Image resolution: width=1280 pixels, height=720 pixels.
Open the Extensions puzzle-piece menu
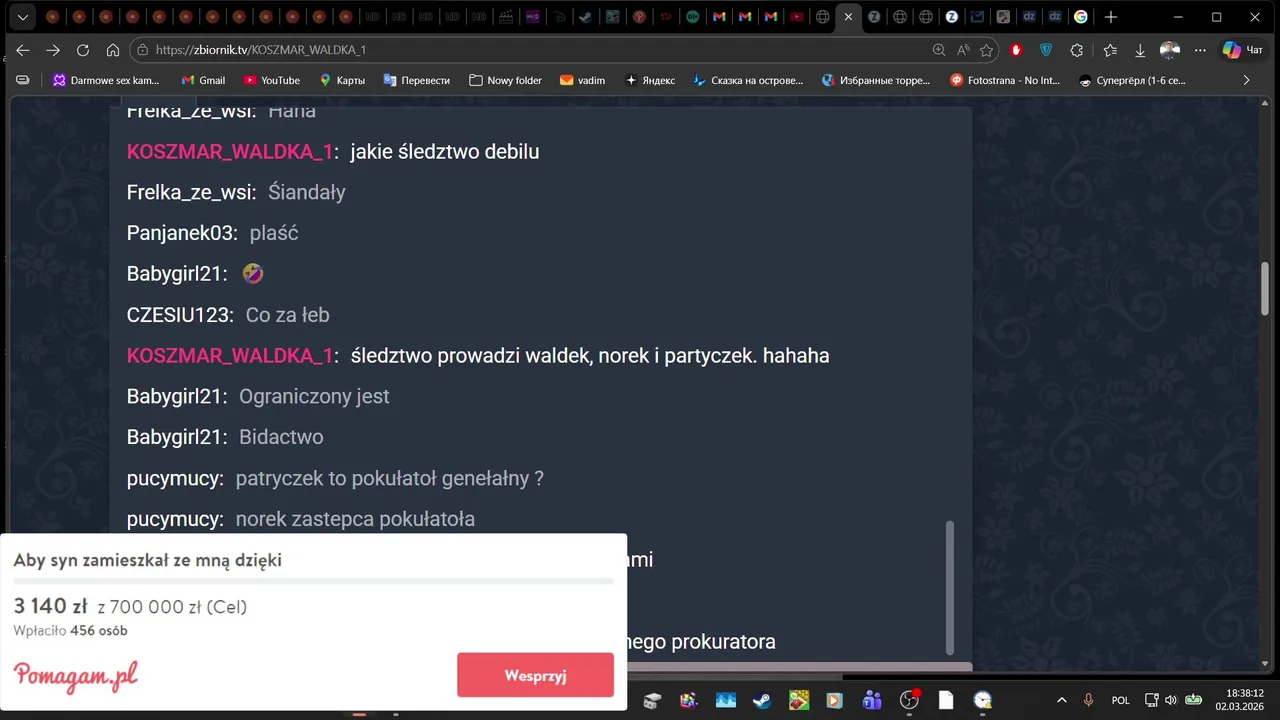1077,50
